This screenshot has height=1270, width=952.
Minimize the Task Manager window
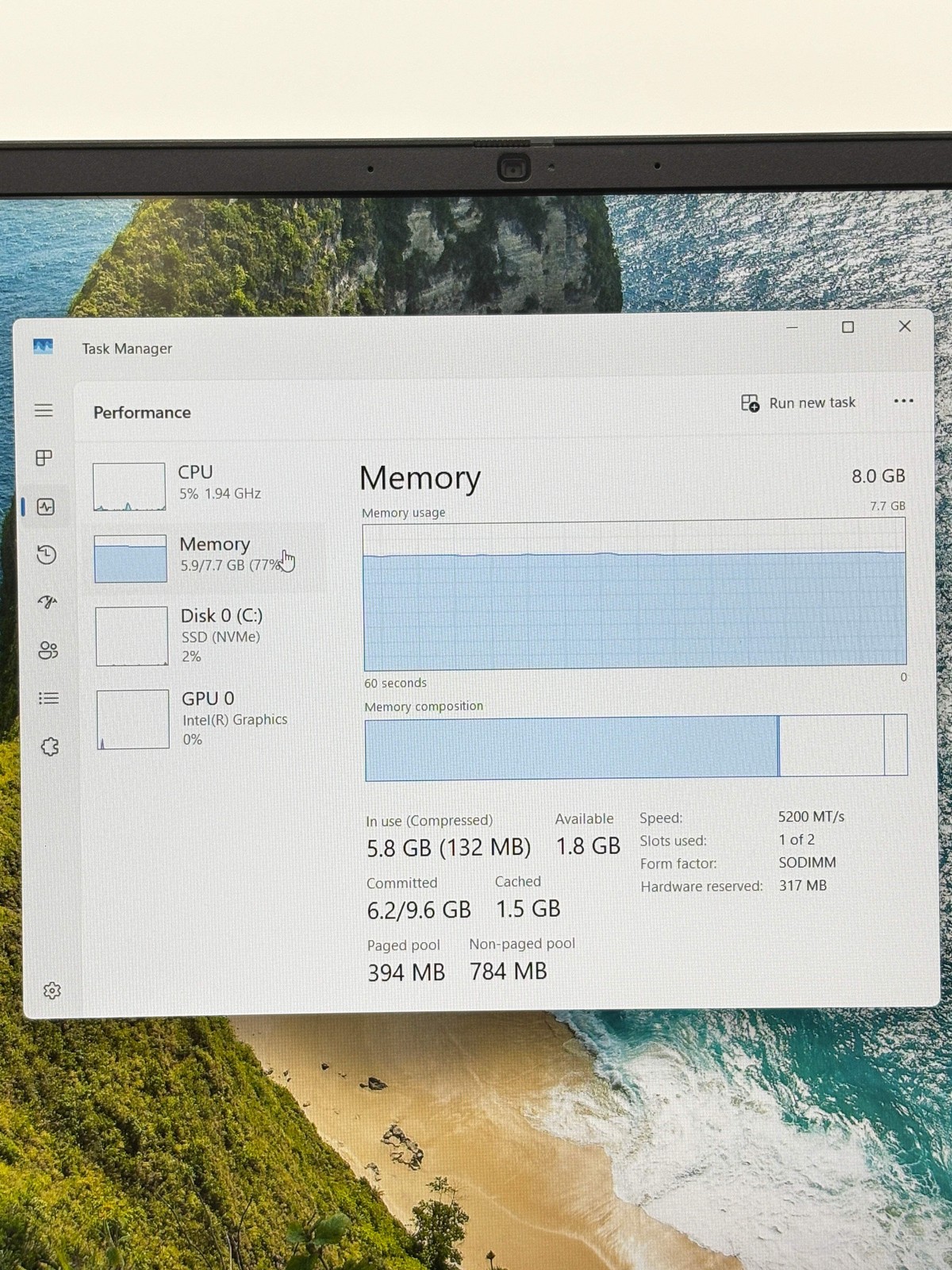click(x=792, y=327)
